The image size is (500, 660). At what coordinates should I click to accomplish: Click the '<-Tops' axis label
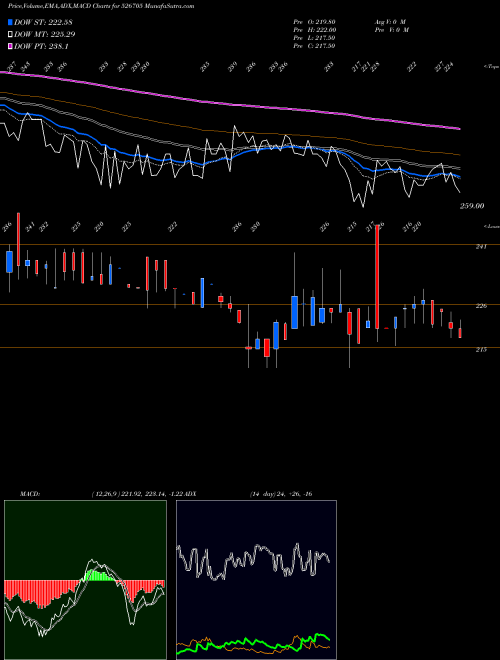pos(491,67)
